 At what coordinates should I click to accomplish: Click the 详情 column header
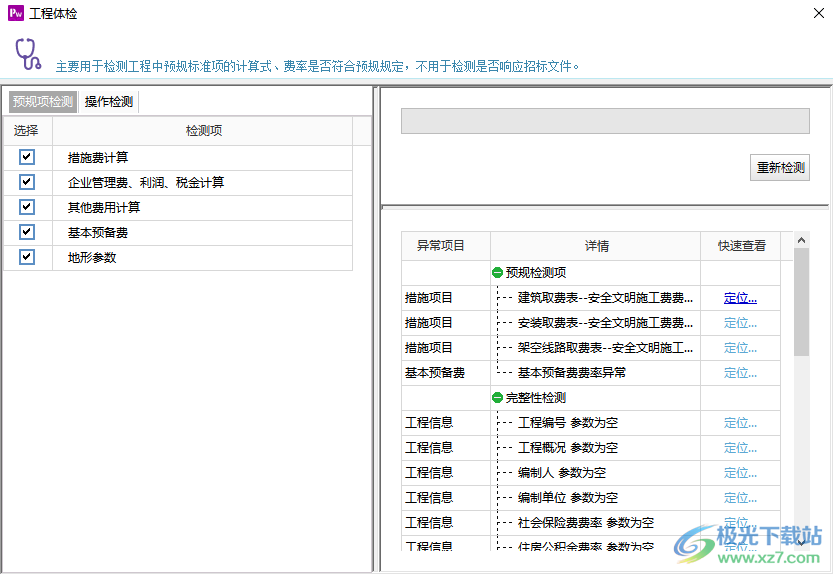coord(596,246)
